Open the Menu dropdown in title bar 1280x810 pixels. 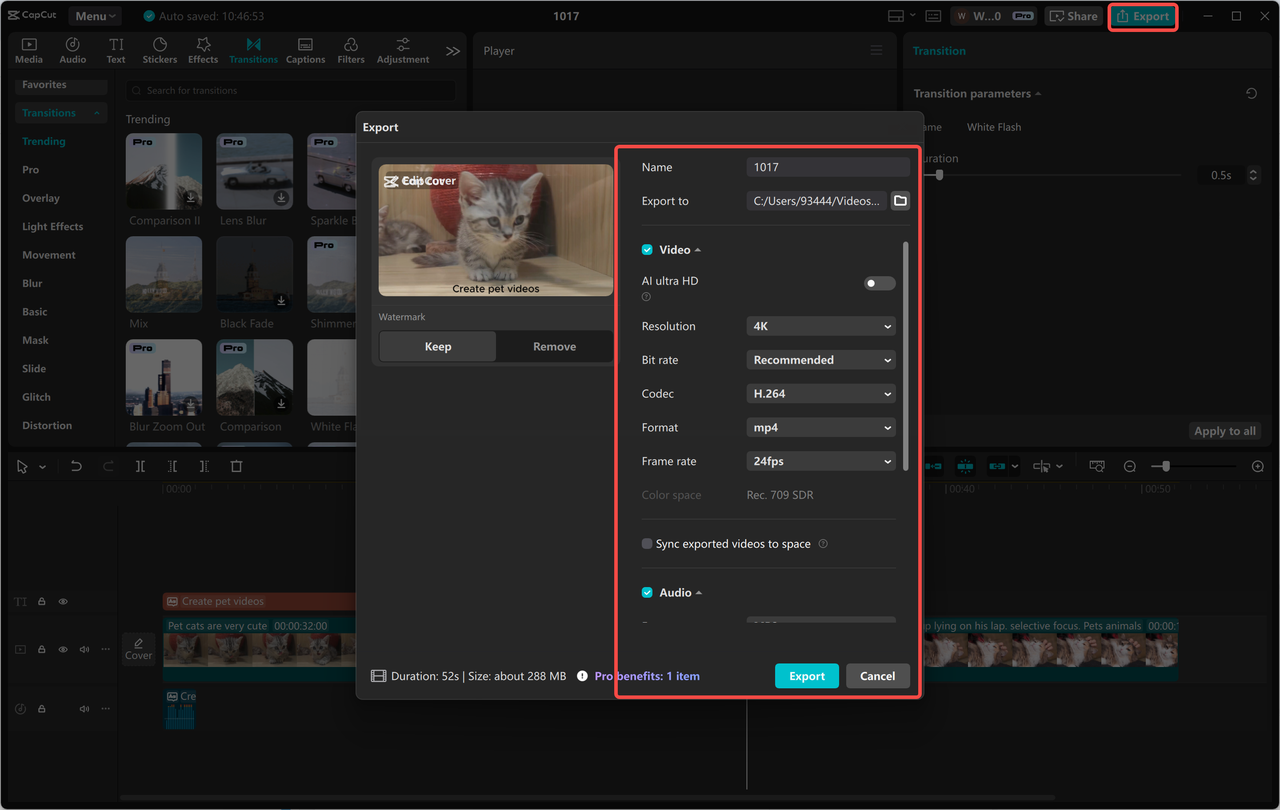point(95,16)
